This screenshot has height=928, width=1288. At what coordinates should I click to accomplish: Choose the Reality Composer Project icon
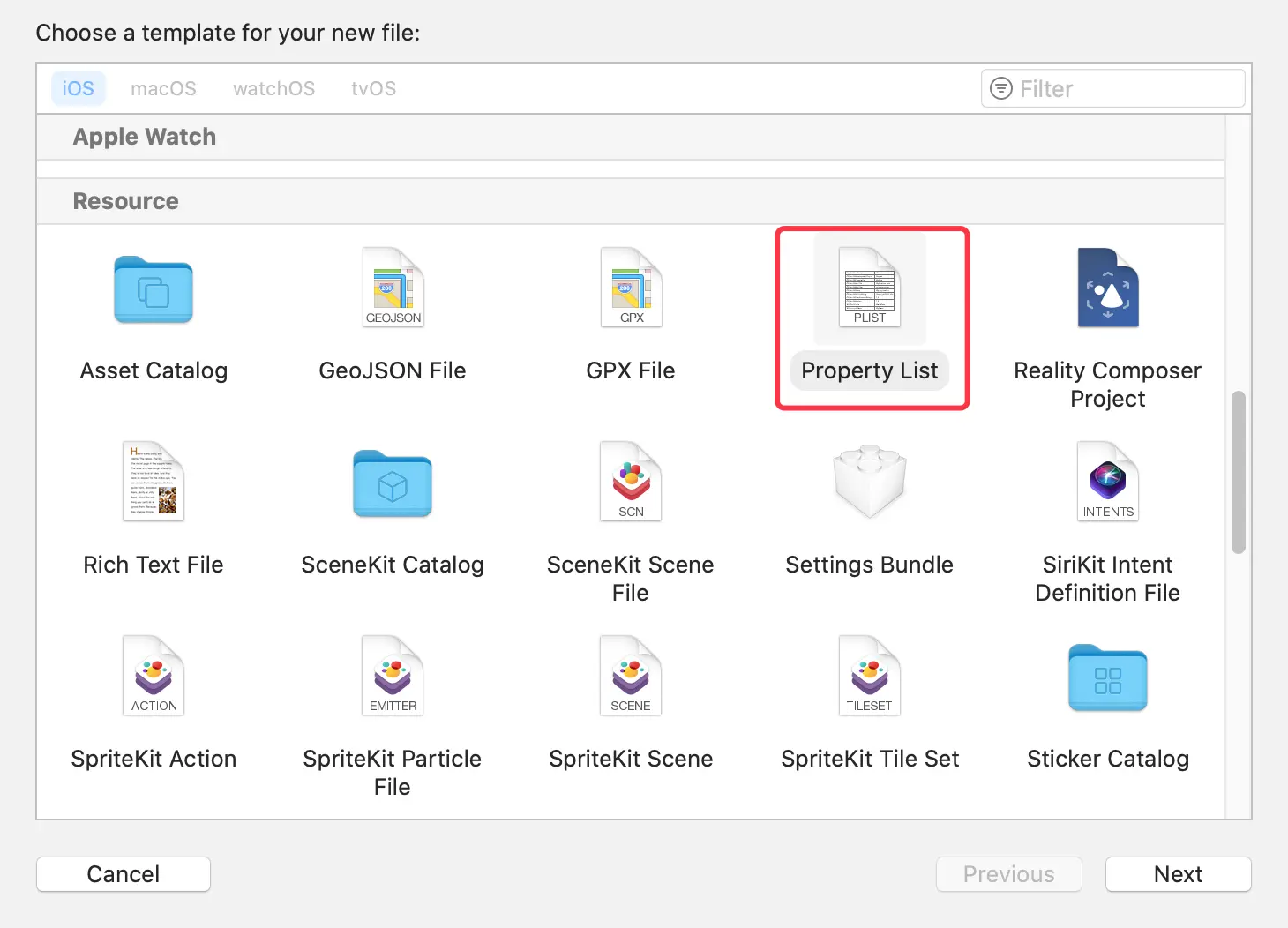click(x=1108, y=288)
